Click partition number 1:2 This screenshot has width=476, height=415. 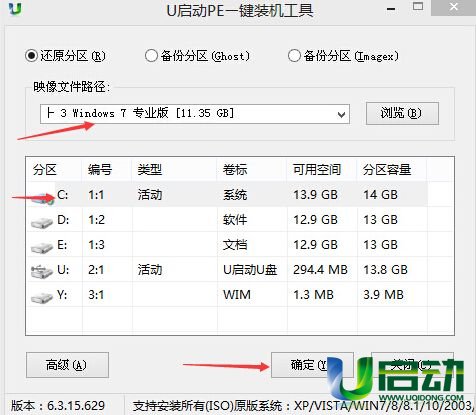(x=96, y=220)
